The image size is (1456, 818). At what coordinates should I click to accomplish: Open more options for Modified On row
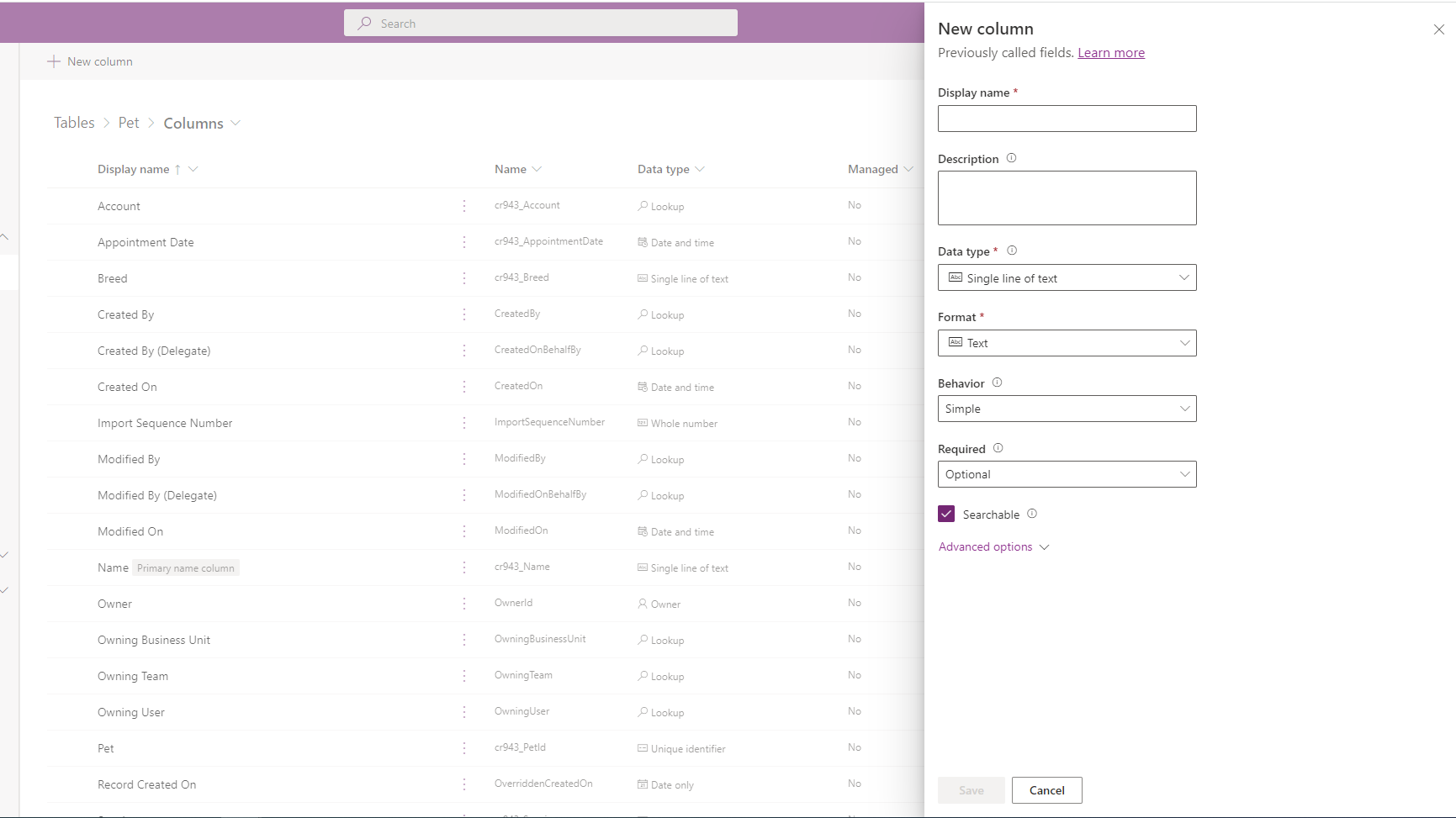(x=464, y=531)
